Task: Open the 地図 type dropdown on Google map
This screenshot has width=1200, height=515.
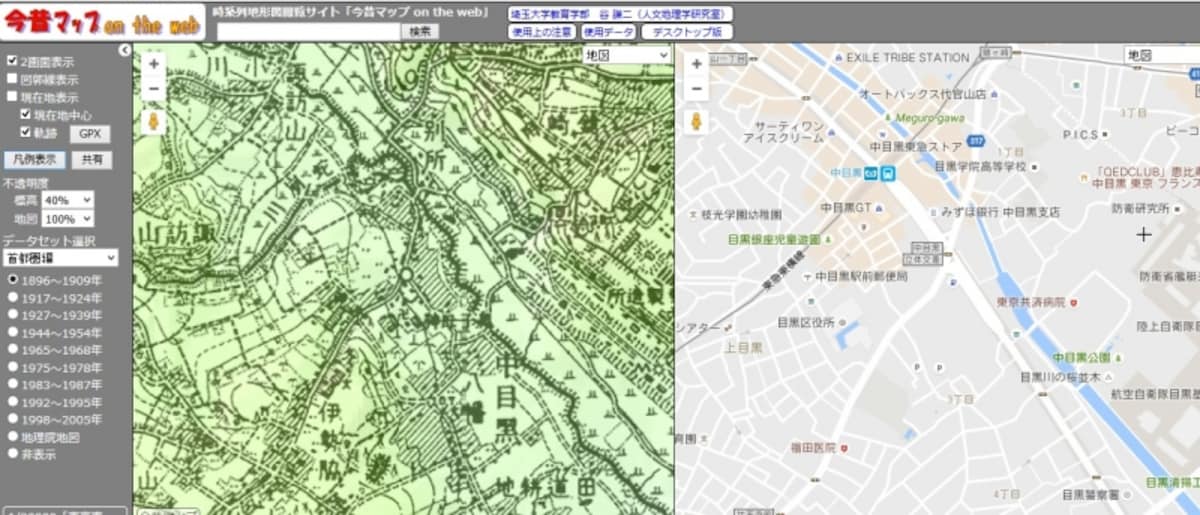Action: [x=1161, y=55]
